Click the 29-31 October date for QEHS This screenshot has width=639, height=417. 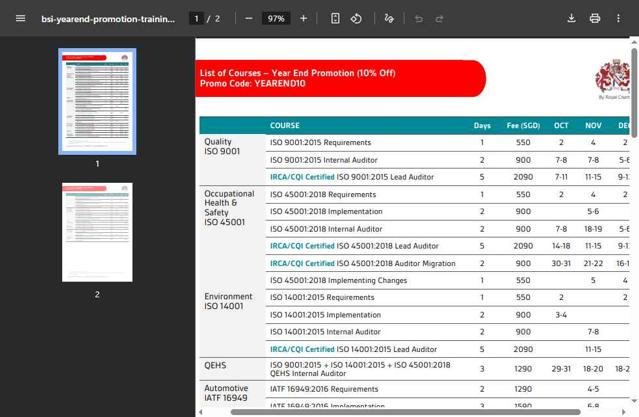click(x=561, y=369)
